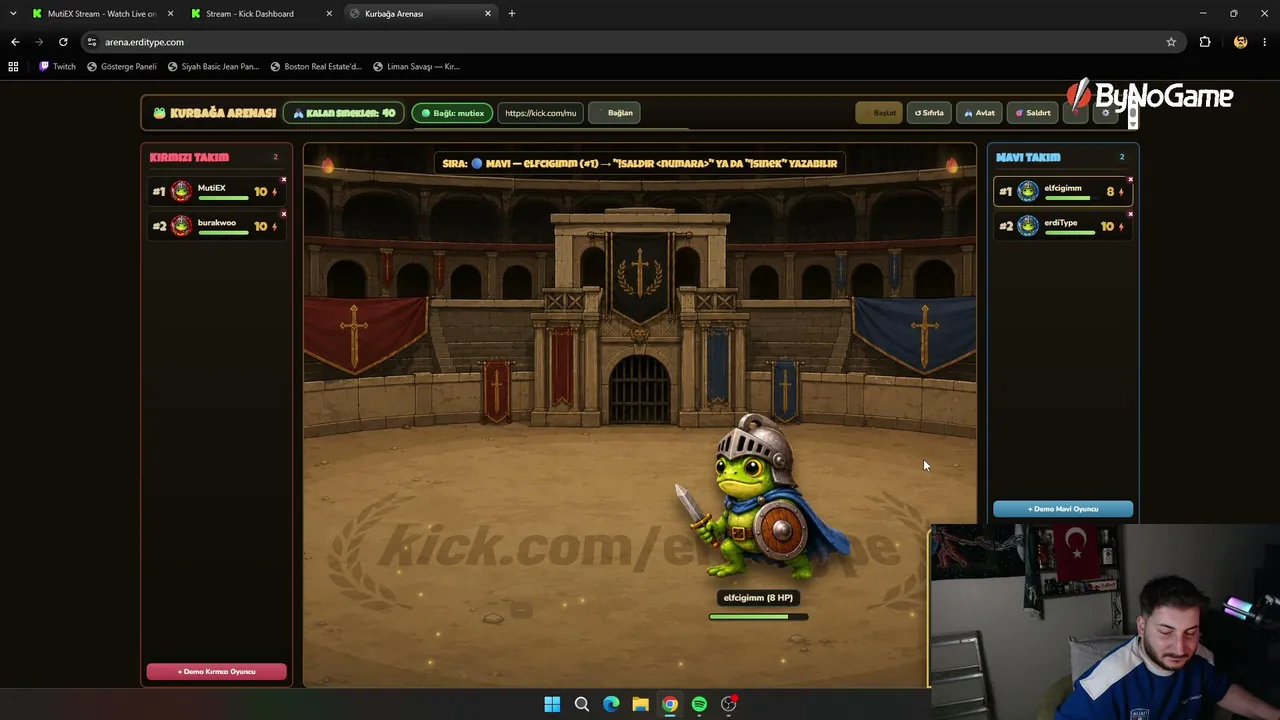Click the Mavi Takım header
This screenshot has width=1280, height=720.
[1028, 157]
